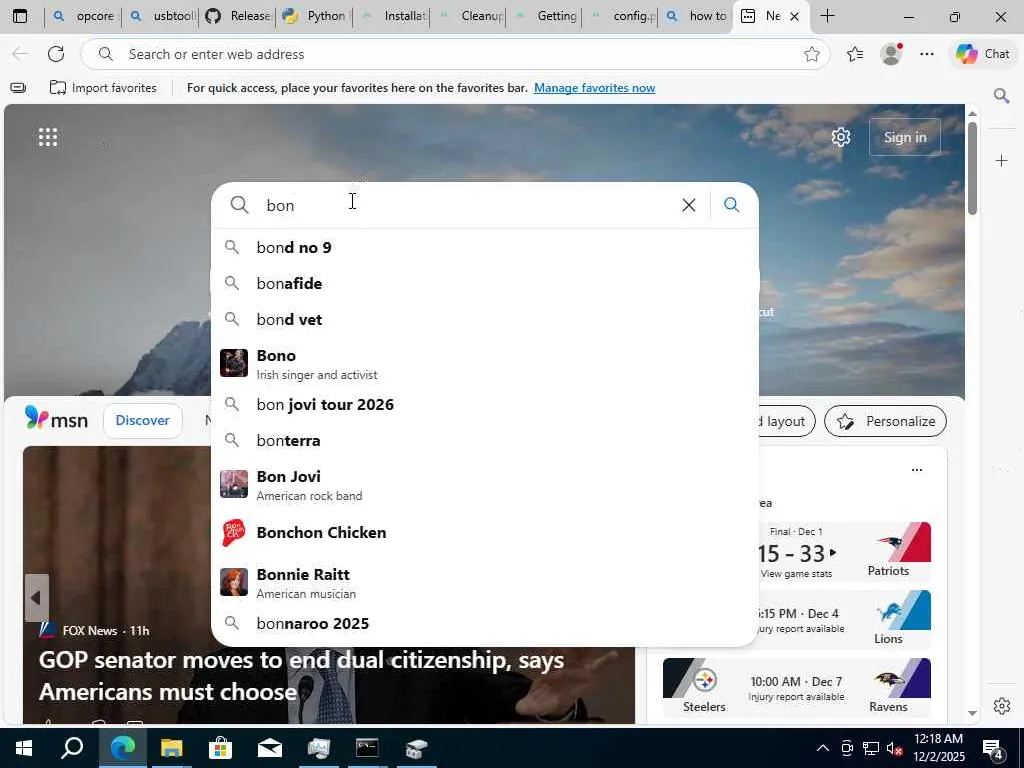View game stats for Patriots game
The width and height of the screenshot is (1024, 768).
796,573
